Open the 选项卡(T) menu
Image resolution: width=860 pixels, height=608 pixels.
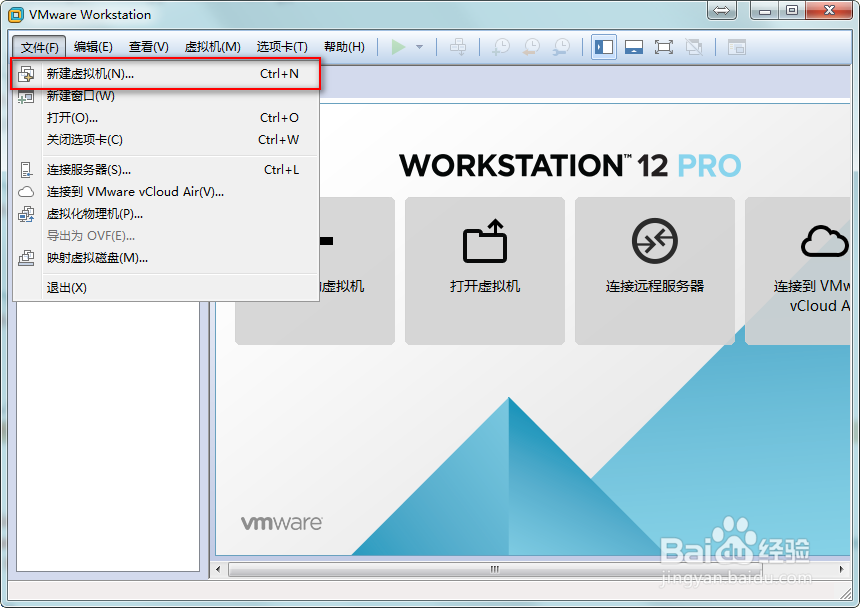pos(282,47)
